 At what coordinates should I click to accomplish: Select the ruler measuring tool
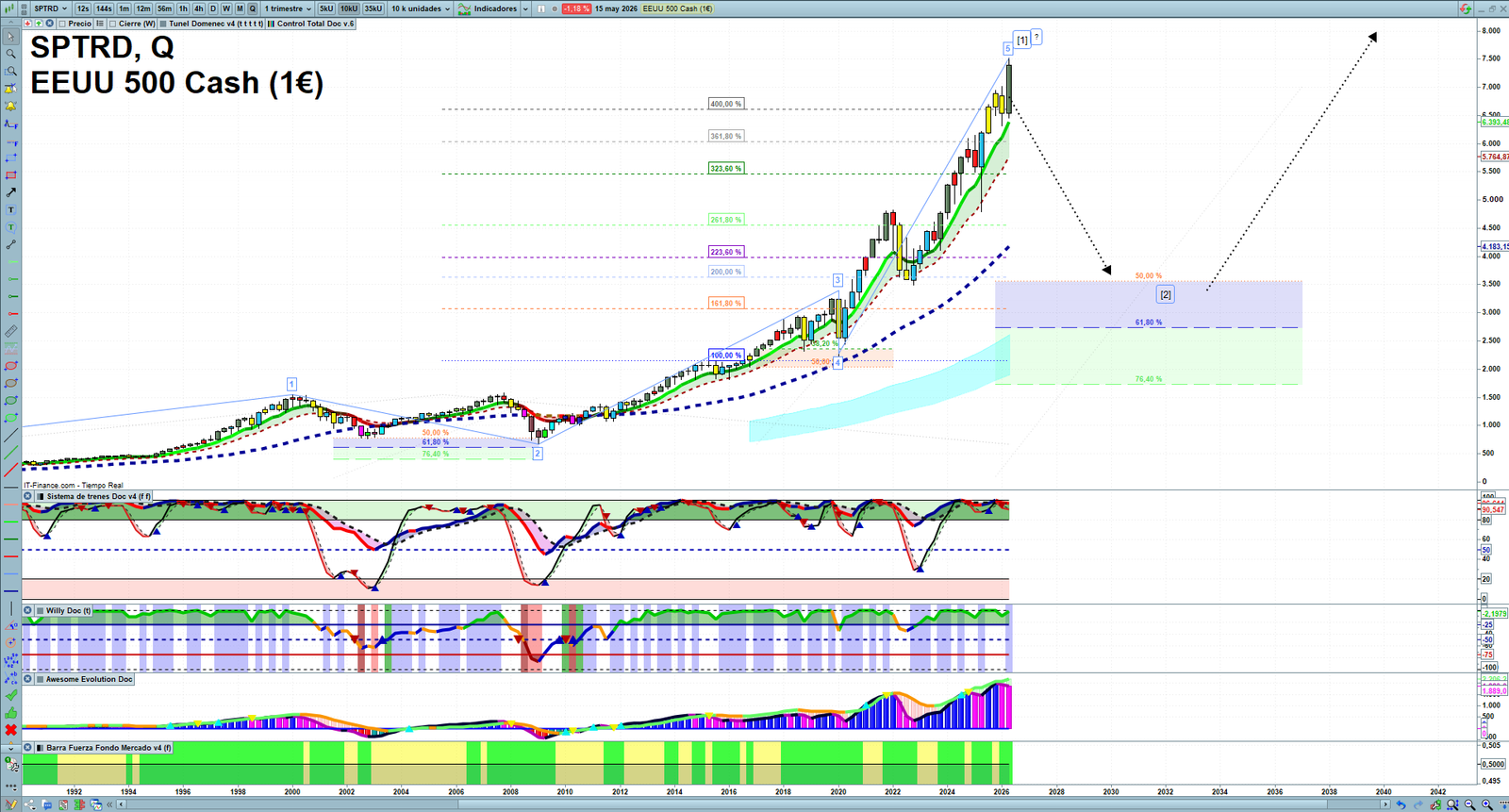(x=10, y=331)
